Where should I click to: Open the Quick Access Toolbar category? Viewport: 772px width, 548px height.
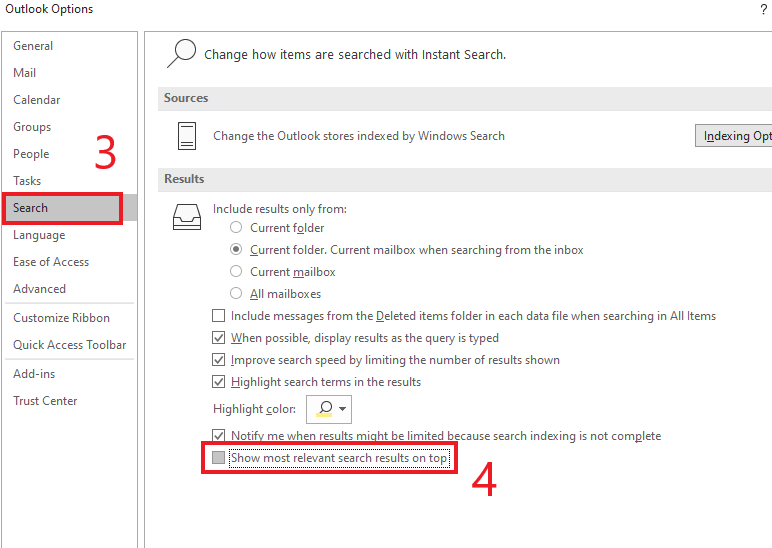coord(70,345)
